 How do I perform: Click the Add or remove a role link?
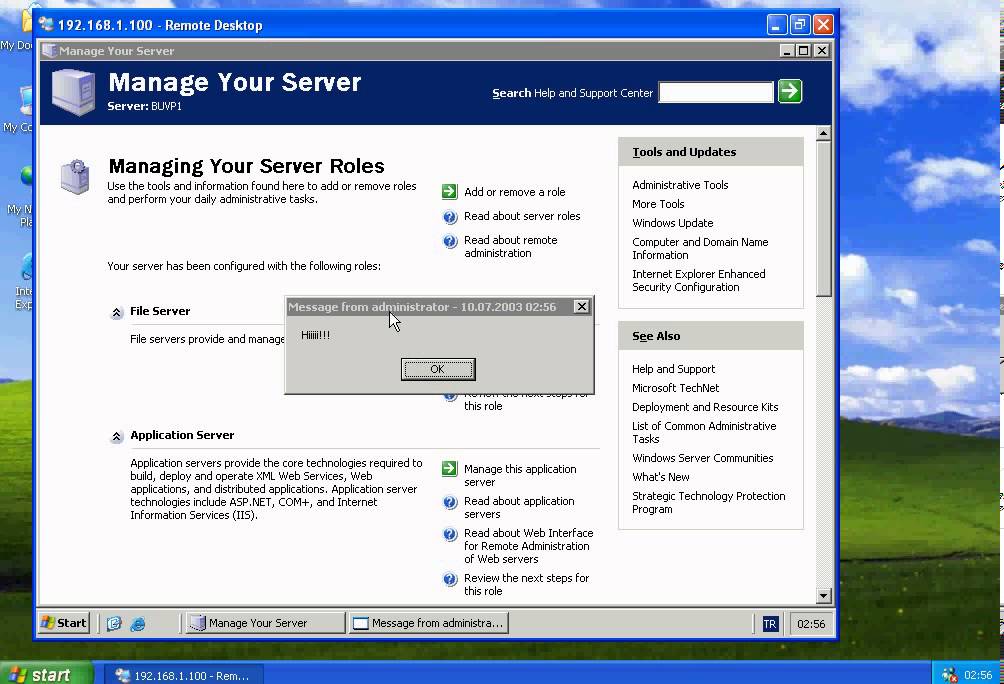515,192
